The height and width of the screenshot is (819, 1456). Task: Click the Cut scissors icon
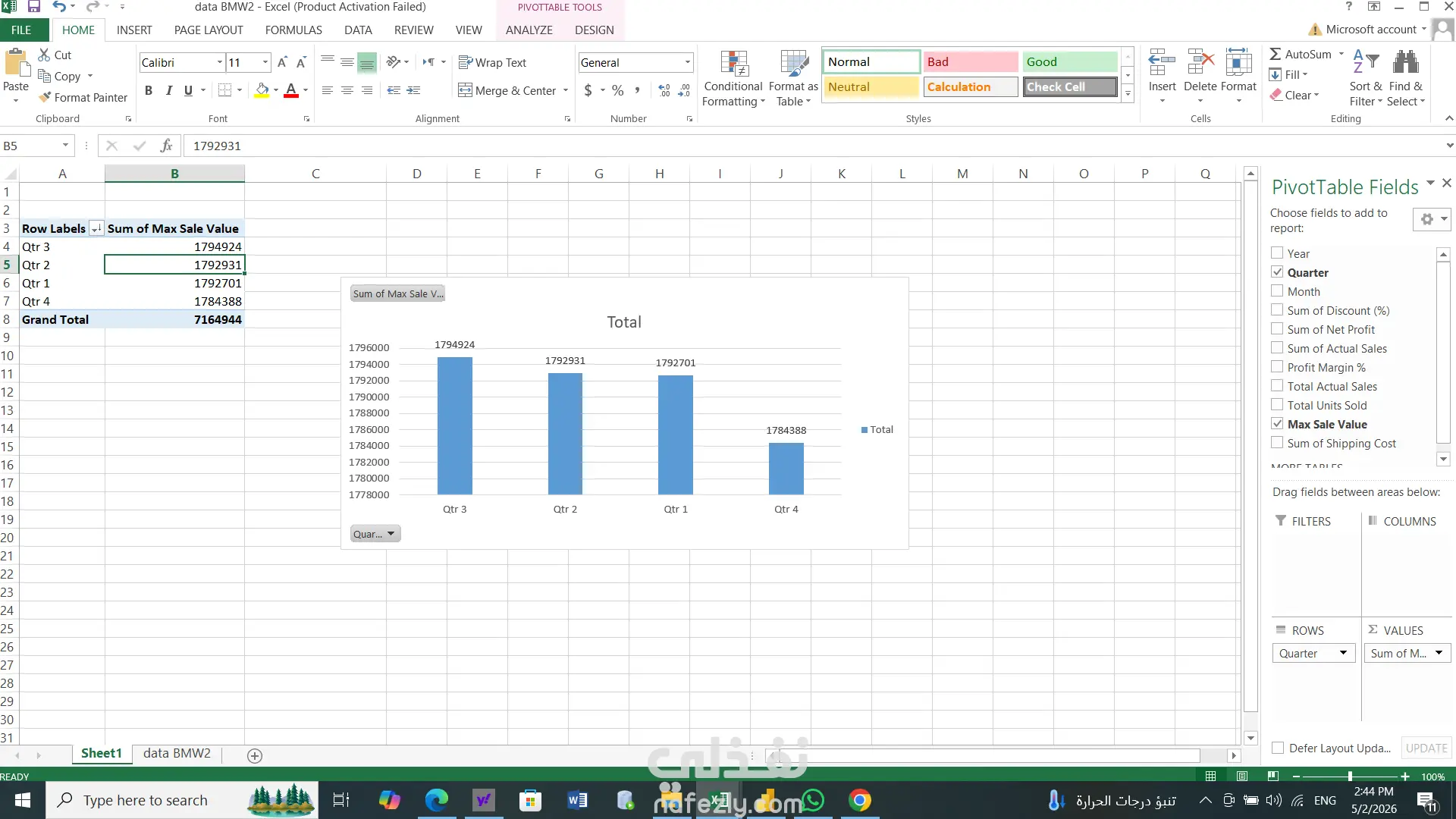(44, 55)
